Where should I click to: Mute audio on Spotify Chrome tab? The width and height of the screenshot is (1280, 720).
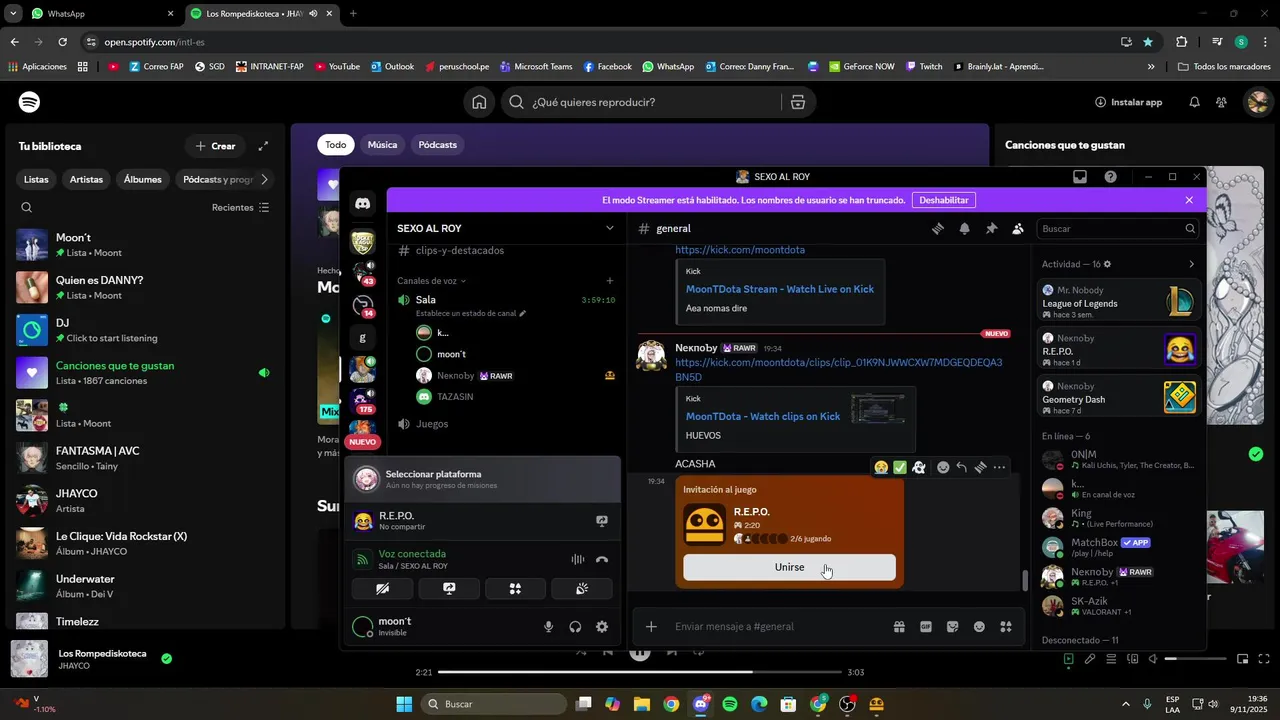pyautogui.click(x=313, y=14)
